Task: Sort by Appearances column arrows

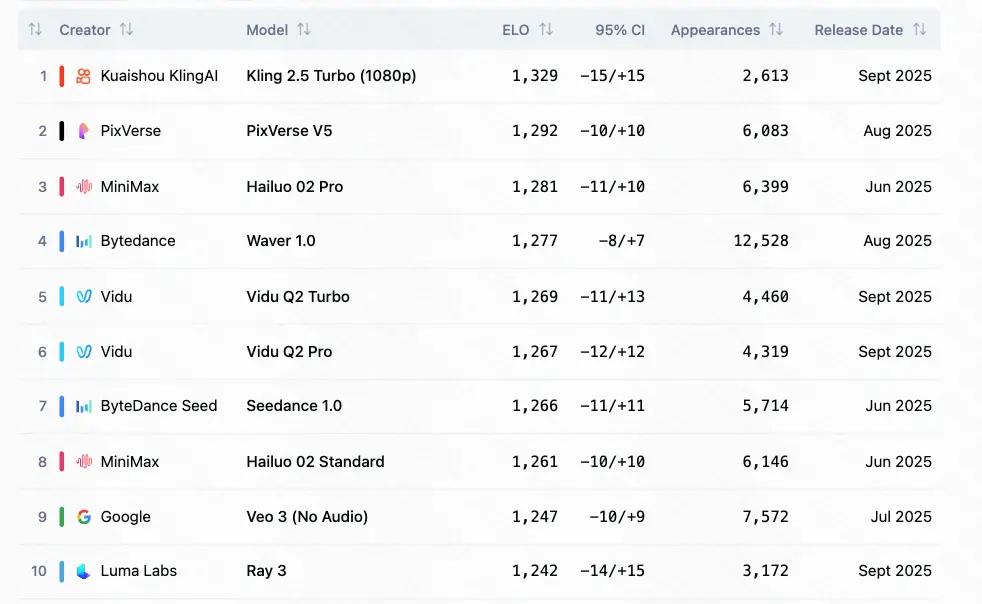Action: pos(778,30)
